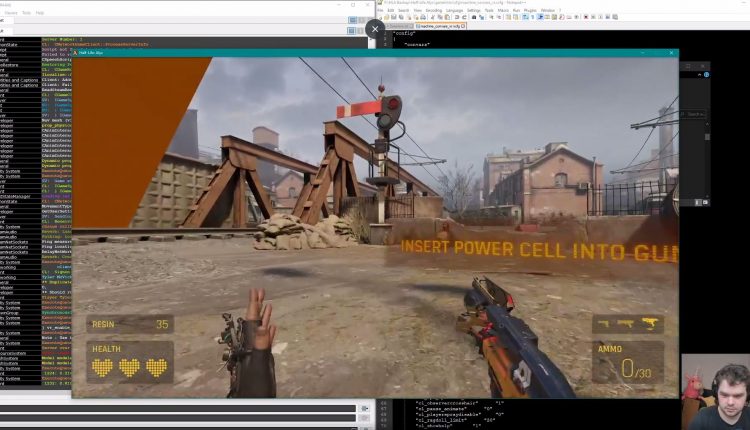Screen dimensions: 750x430
Task: Click the HEALTH hearts panel in game HUD
Action: (130, 362)
